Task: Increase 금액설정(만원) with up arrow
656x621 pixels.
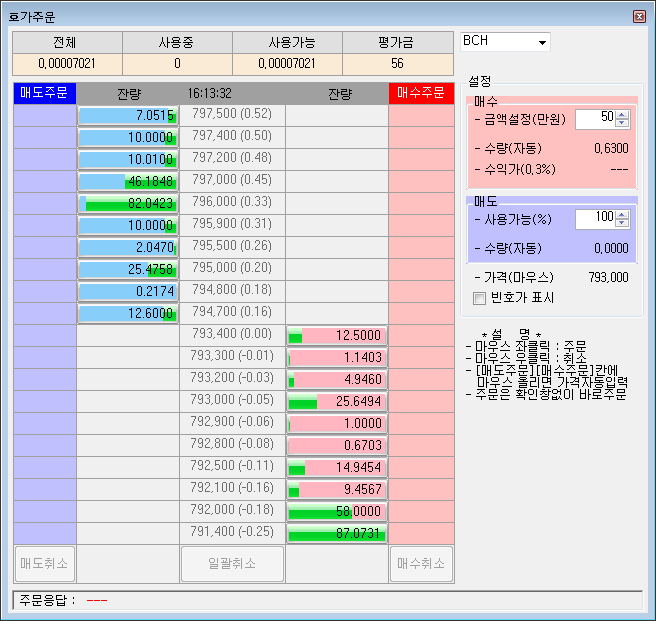Action: pyautogui.click(x=622, y=115)
